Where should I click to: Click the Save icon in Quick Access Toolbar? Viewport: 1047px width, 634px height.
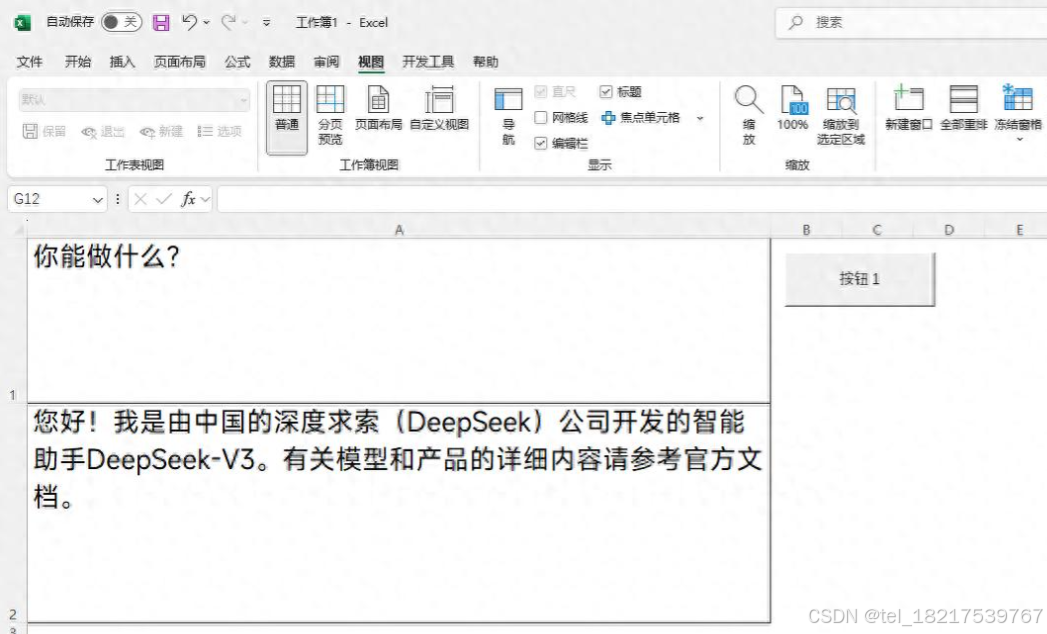(163, 22)
